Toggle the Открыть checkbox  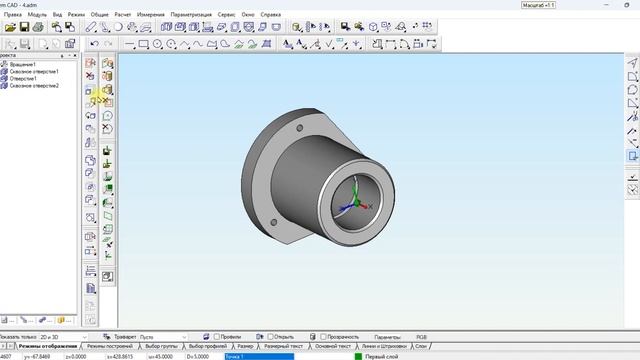pyautogui.click(x=270, y=337)
